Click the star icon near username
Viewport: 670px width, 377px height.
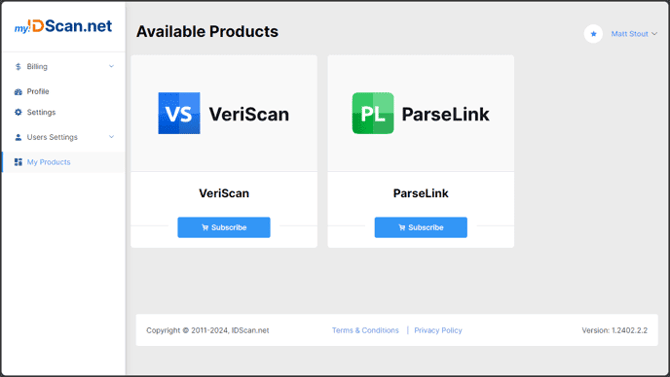[x=593, y=34]
